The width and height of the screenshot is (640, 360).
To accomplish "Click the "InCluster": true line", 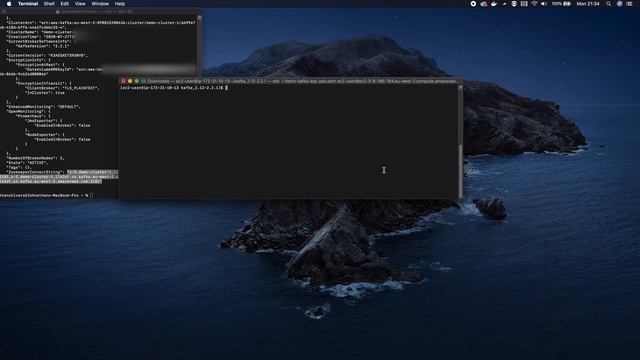I will click(44, 93).
